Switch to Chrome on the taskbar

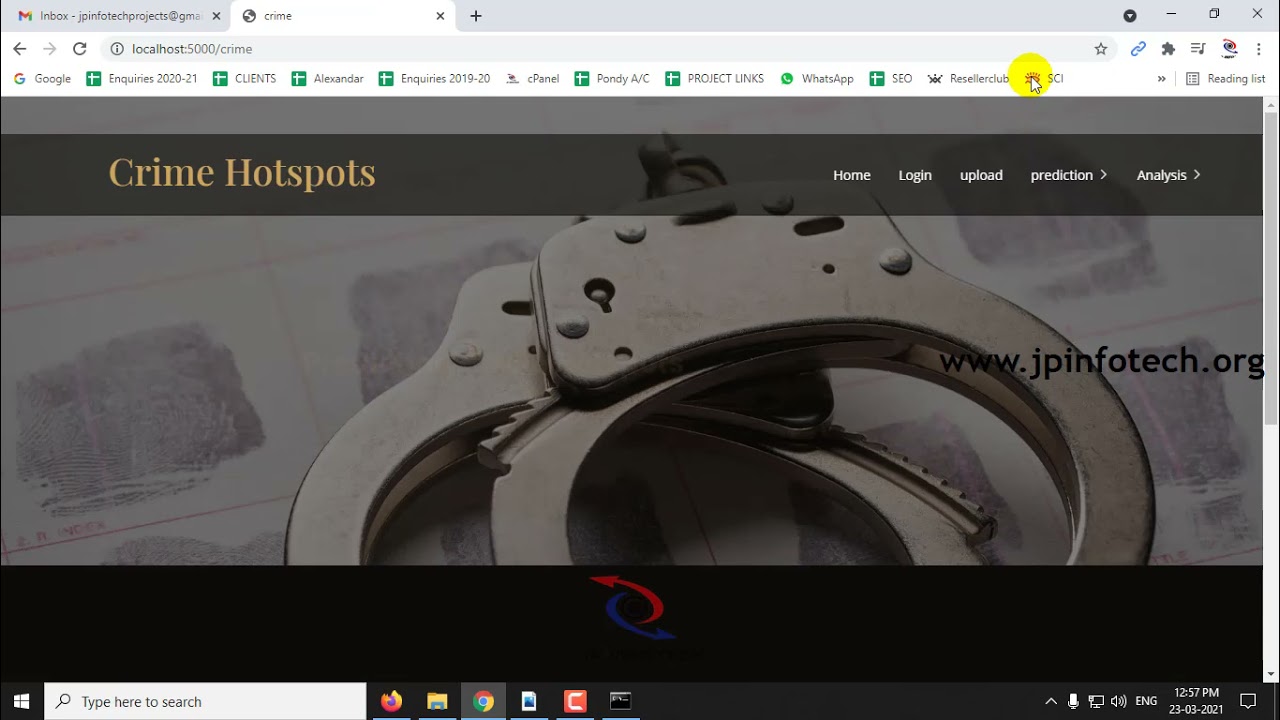pos(483,701)
